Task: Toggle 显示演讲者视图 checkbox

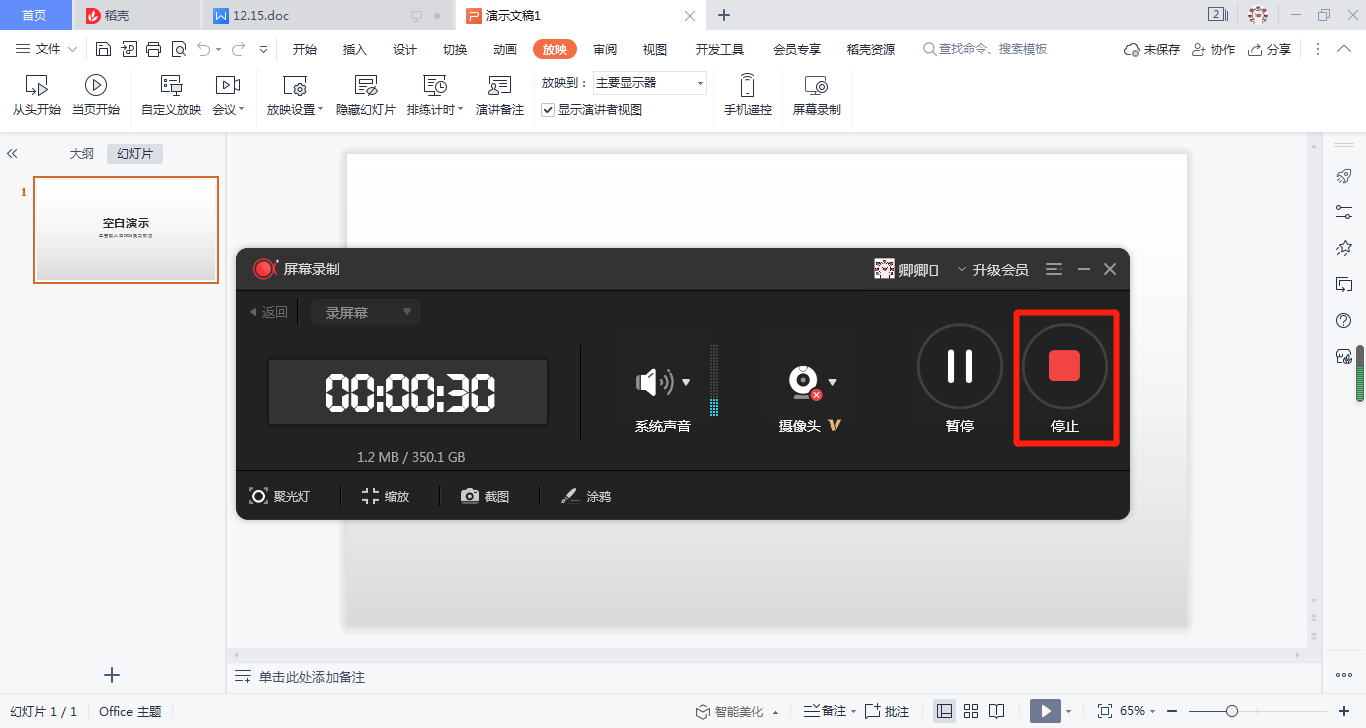Action: (548, 110)
